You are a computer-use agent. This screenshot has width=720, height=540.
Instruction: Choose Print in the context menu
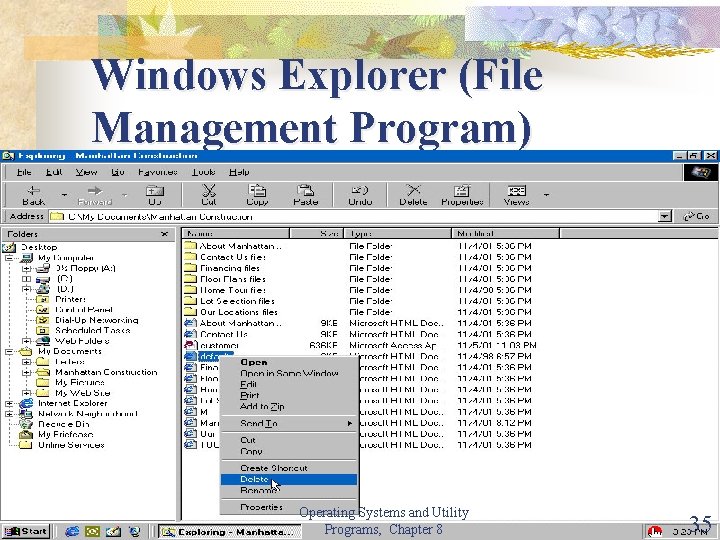pos(289,395)
